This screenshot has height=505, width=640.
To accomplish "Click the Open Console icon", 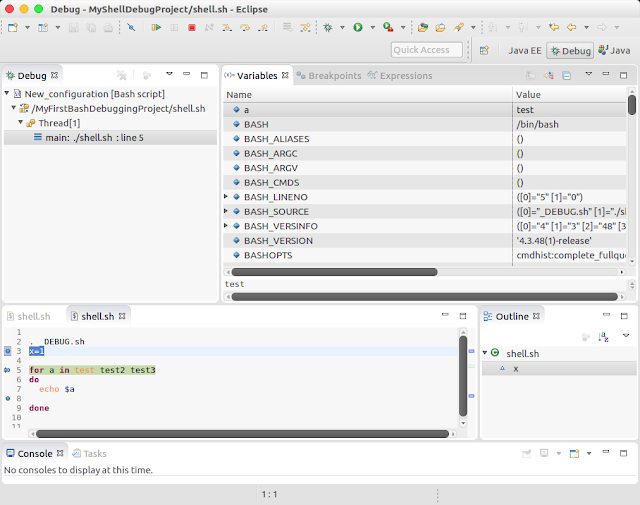I will [574, 453].
